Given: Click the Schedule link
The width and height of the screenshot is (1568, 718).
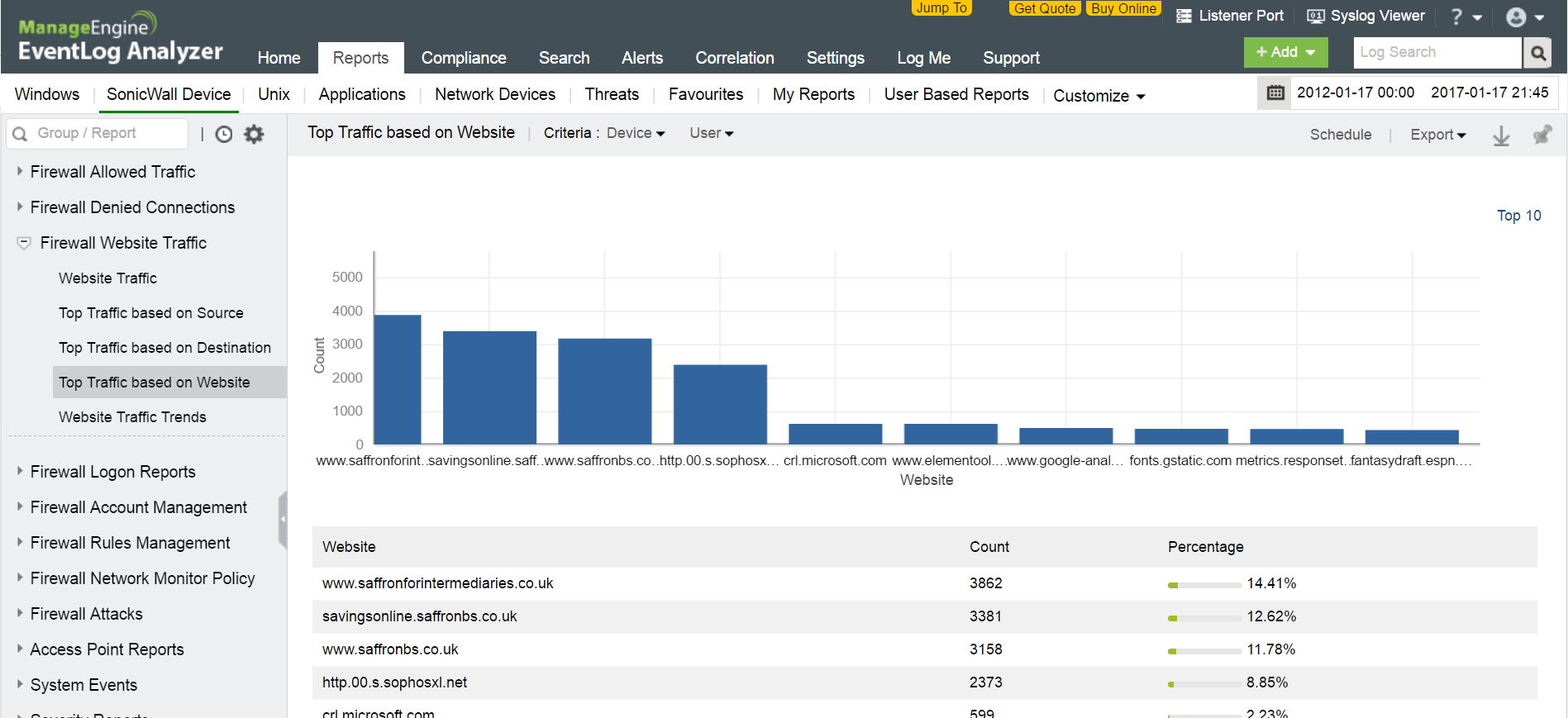Looking at the screenshot, I should [1340, 135].
